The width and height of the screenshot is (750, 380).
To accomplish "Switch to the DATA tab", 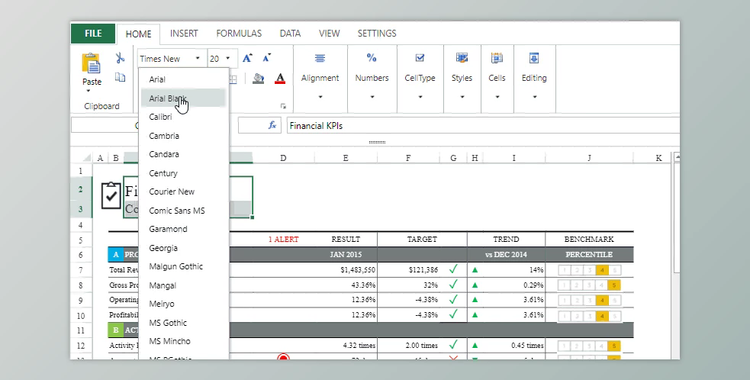I will (x=290, y=34).
